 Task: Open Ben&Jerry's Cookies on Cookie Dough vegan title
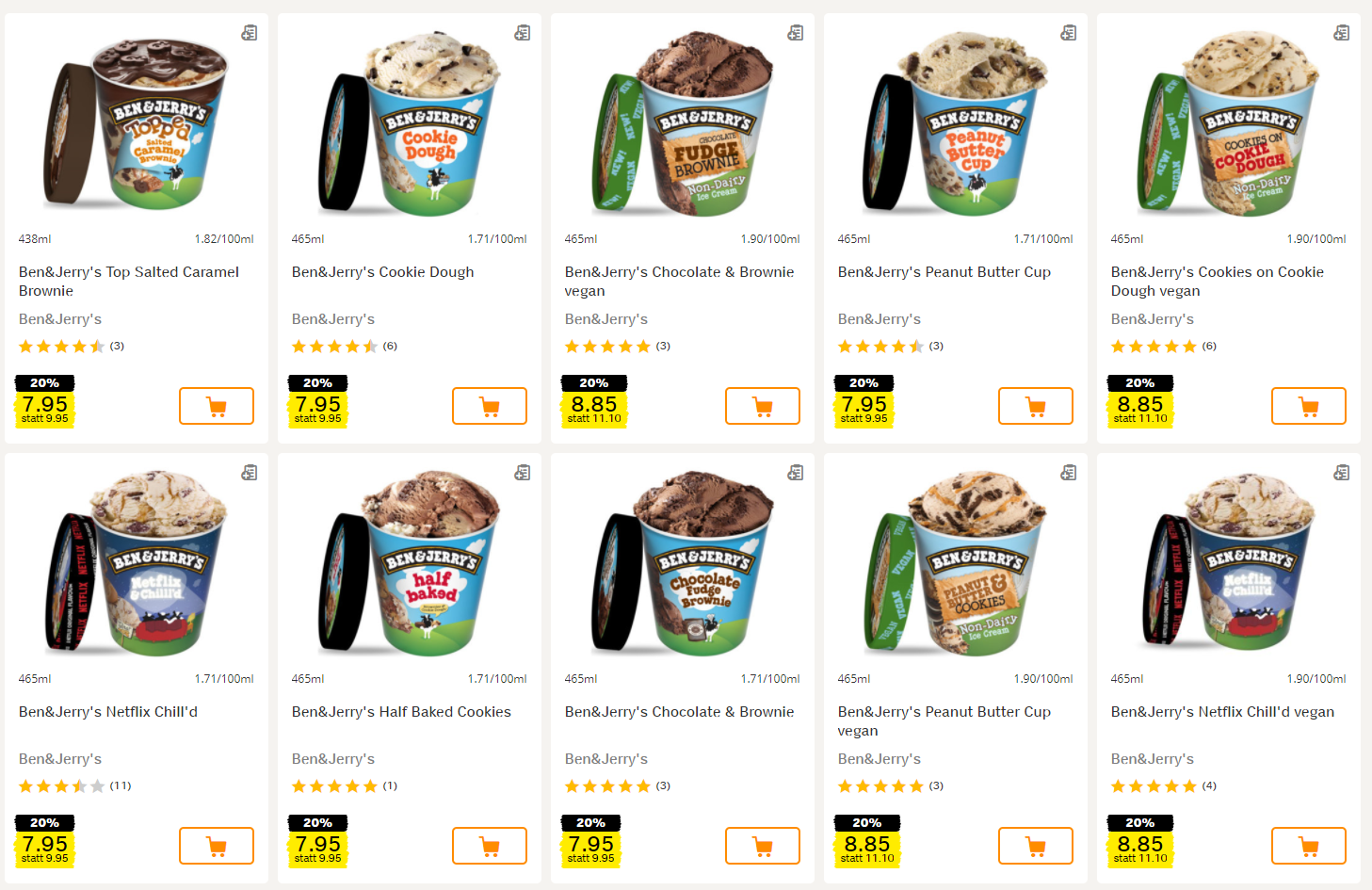point(1217,281)
